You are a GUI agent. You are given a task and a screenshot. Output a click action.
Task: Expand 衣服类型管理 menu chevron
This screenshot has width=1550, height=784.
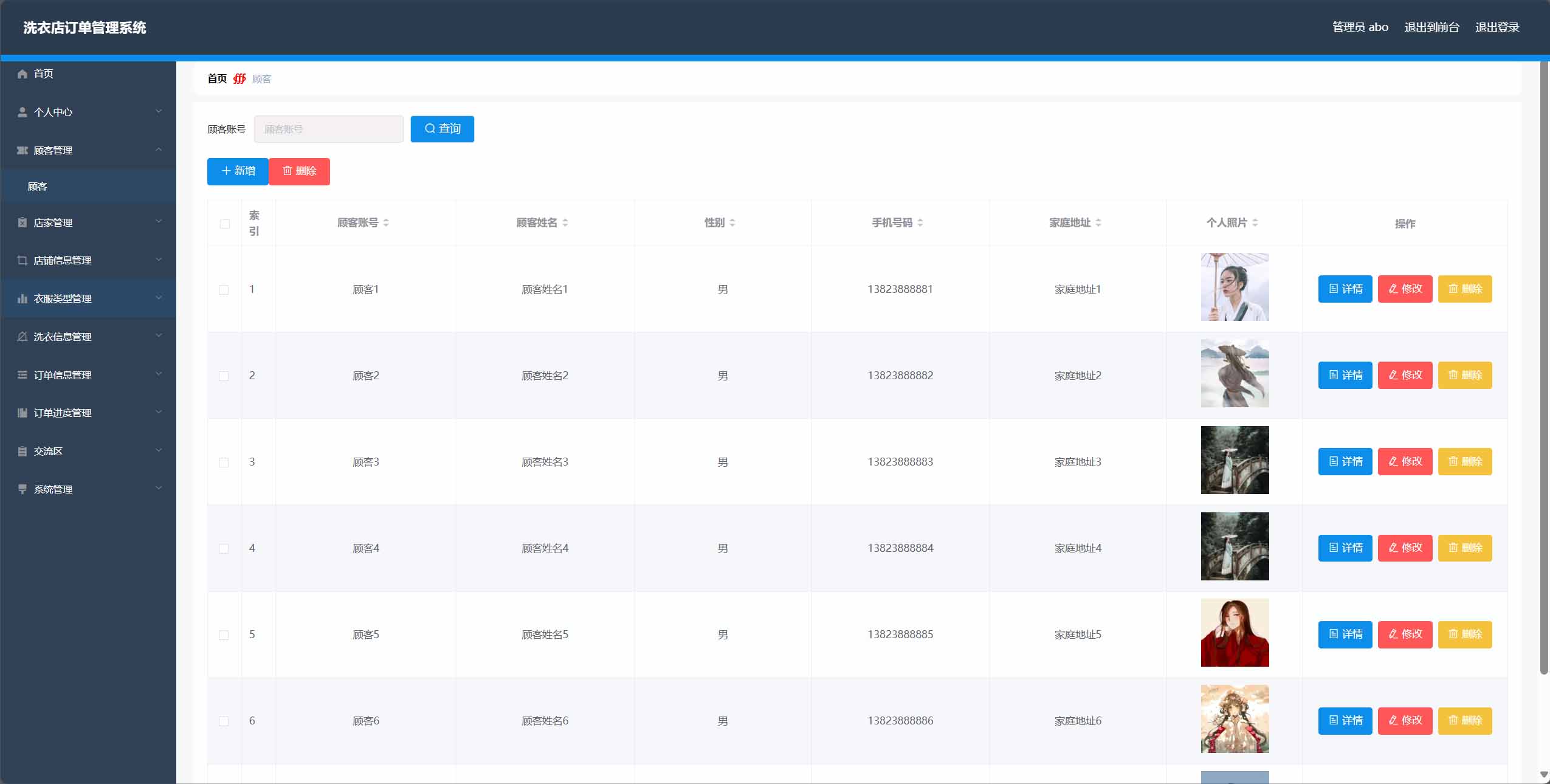click(159, 298)
